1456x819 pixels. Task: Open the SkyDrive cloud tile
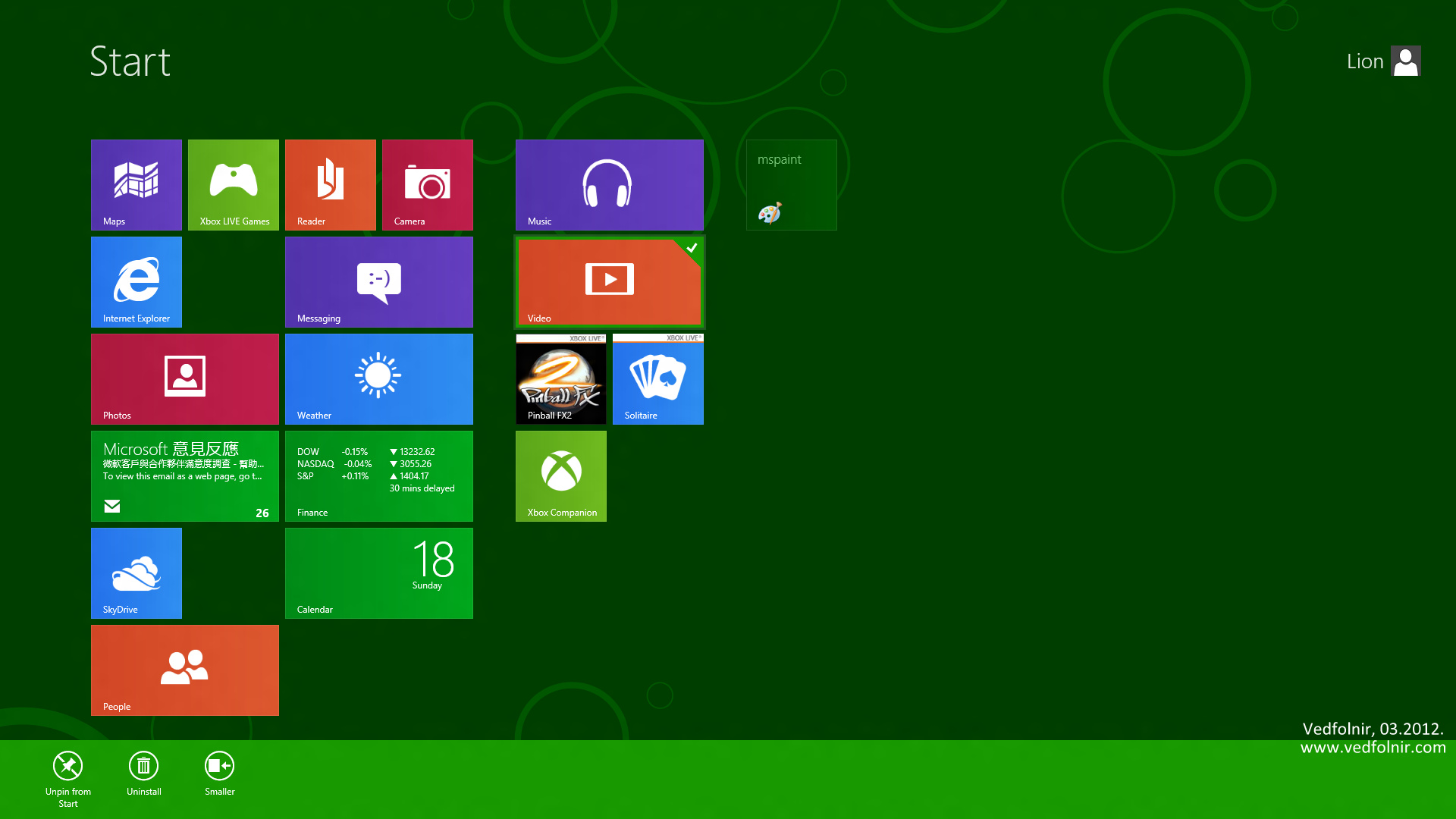pyautogui.click(x=136, y=573)
